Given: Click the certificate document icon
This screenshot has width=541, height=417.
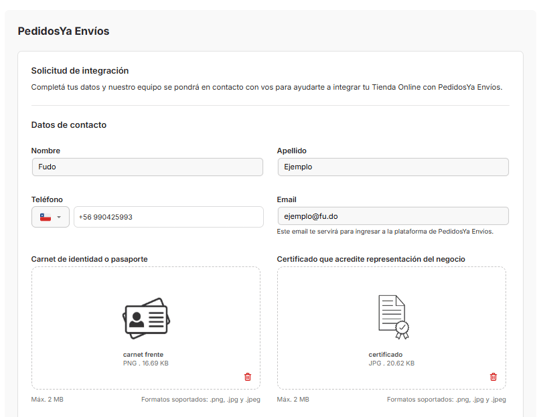Looking at the screenshot, I should coord(394,317).
